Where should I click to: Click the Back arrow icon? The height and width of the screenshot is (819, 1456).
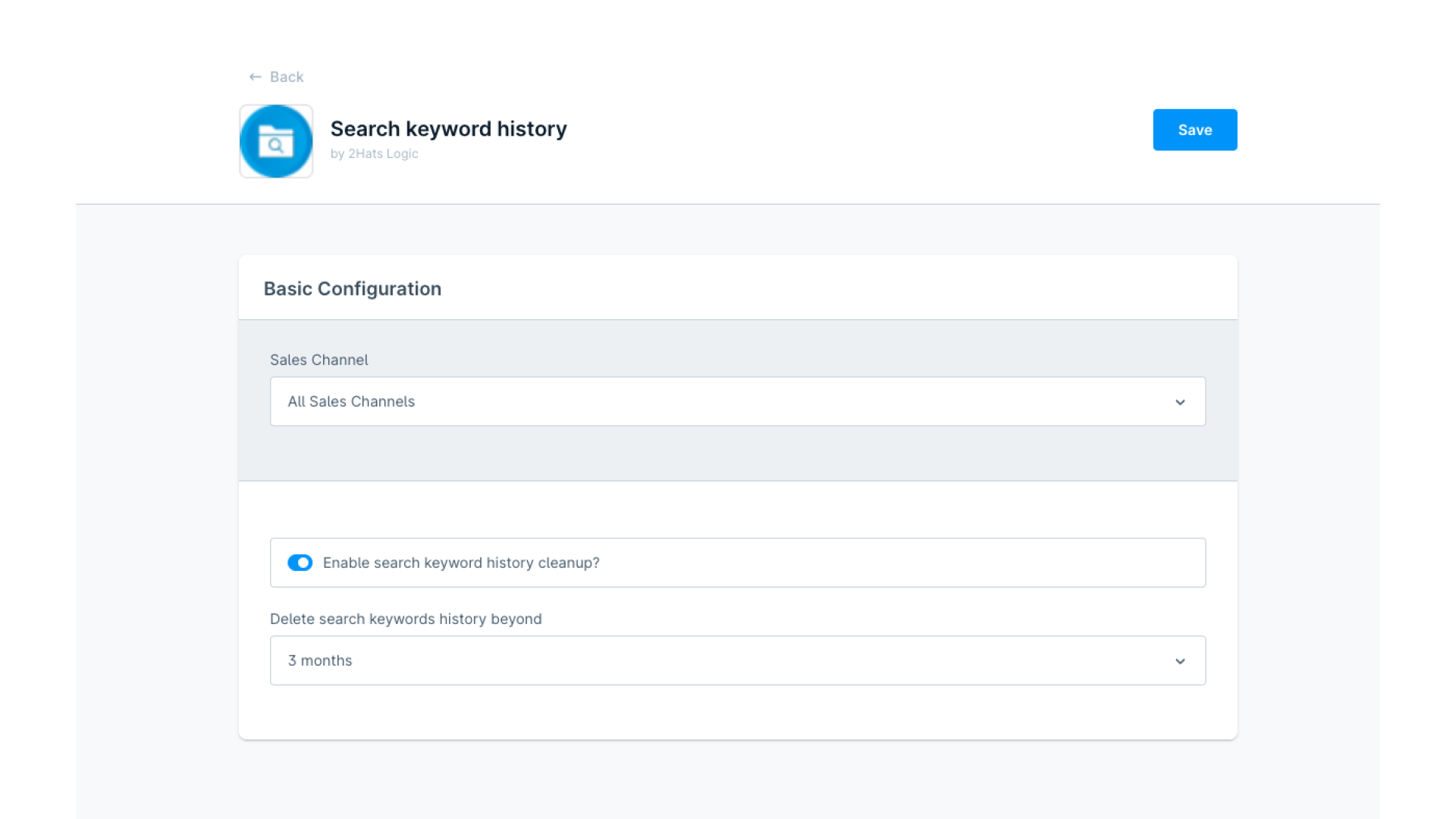point(256,77)
